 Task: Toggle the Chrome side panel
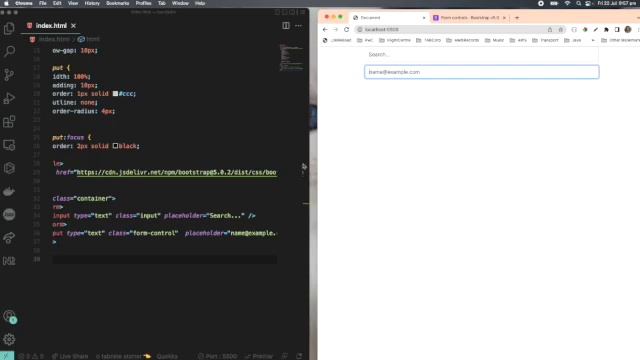[x=617, y=29]
